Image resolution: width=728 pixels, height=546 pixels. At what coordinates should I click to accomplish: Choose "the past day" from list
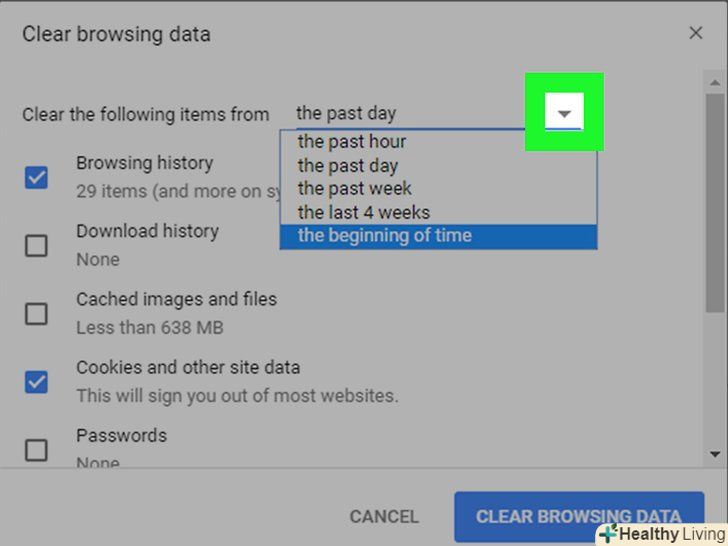348,166
